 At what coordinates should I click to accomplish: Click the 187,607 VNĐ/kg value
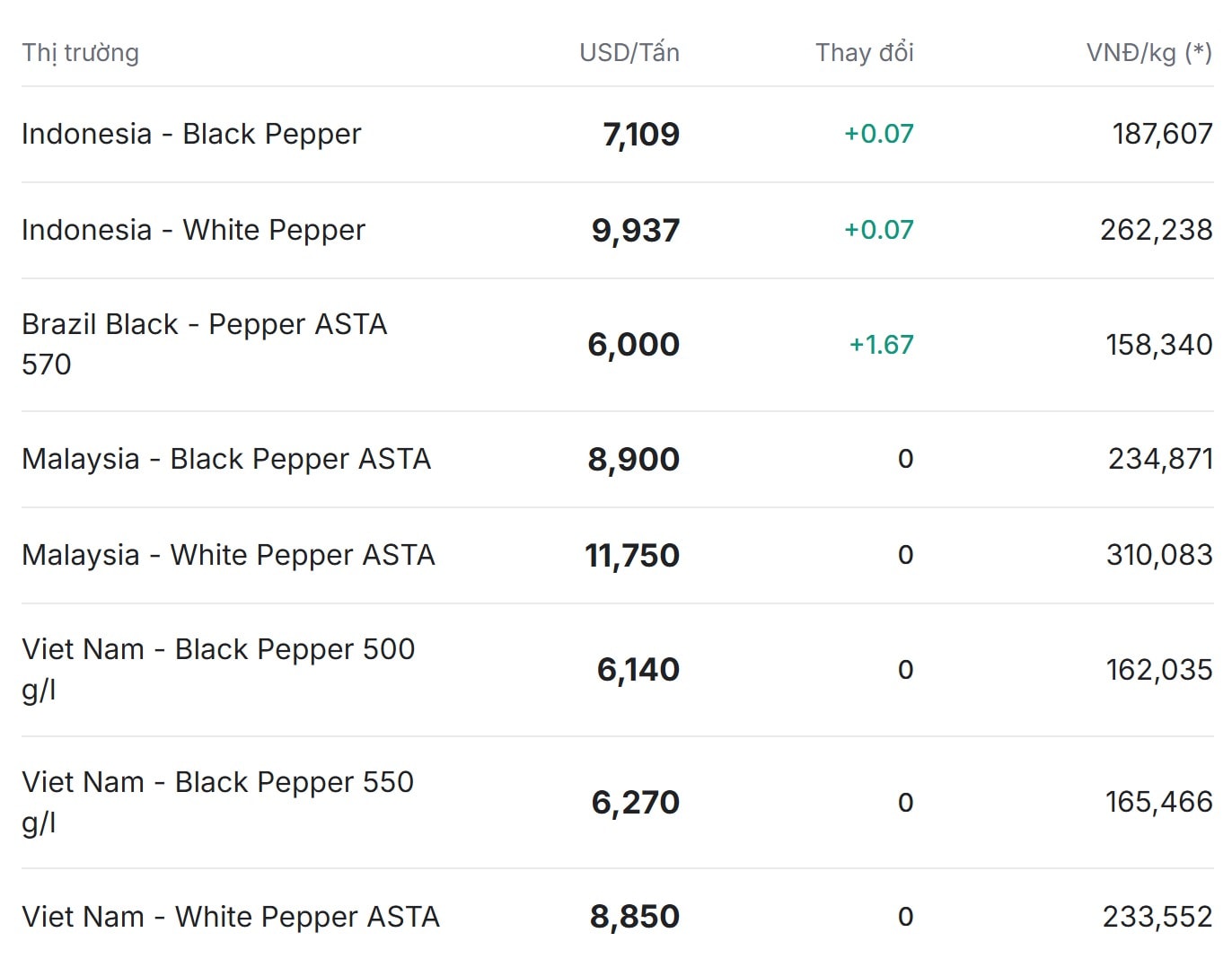point(1163,134)
